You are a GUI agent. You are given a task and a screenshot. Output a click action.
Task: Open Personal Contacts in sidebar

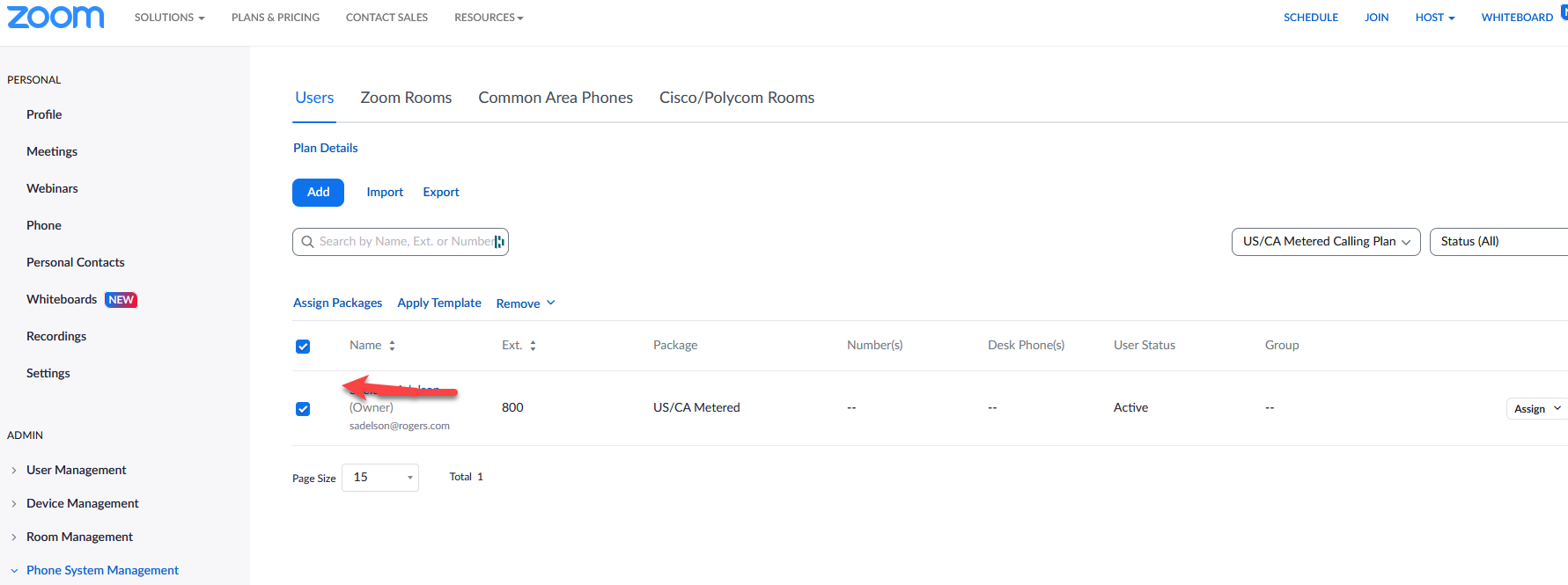click(x=76, y=263)
